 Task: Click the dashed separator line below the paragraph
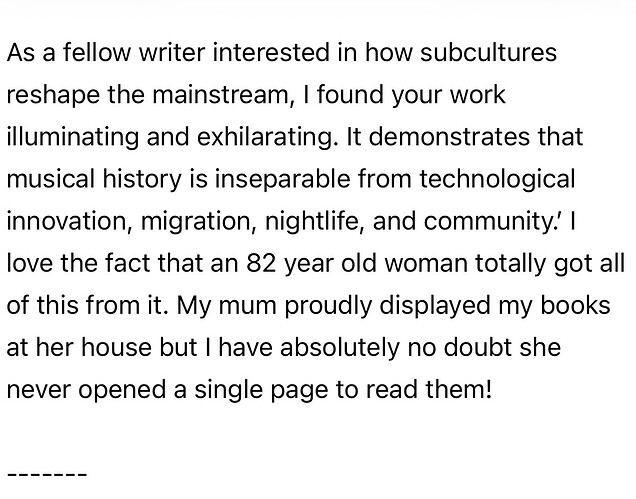coord(47,473)
